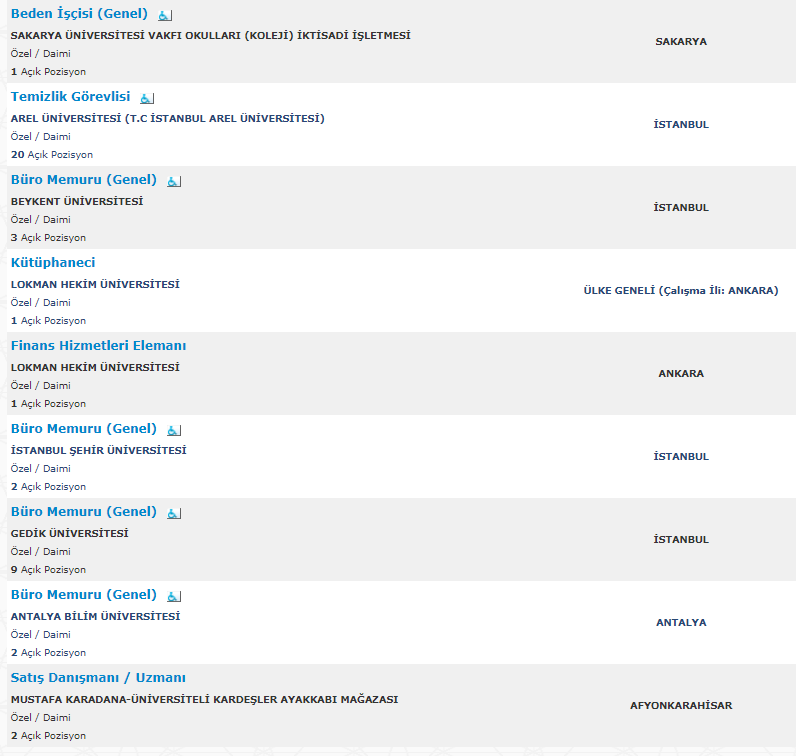Click disability icon beside Beden İşçisi (Genel)

165,16
